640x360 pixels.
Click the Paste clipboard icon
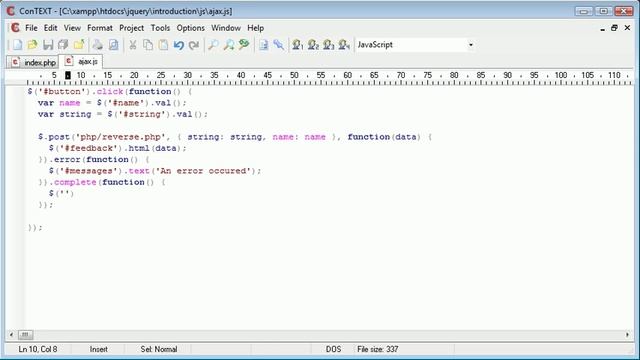[163, 45]
